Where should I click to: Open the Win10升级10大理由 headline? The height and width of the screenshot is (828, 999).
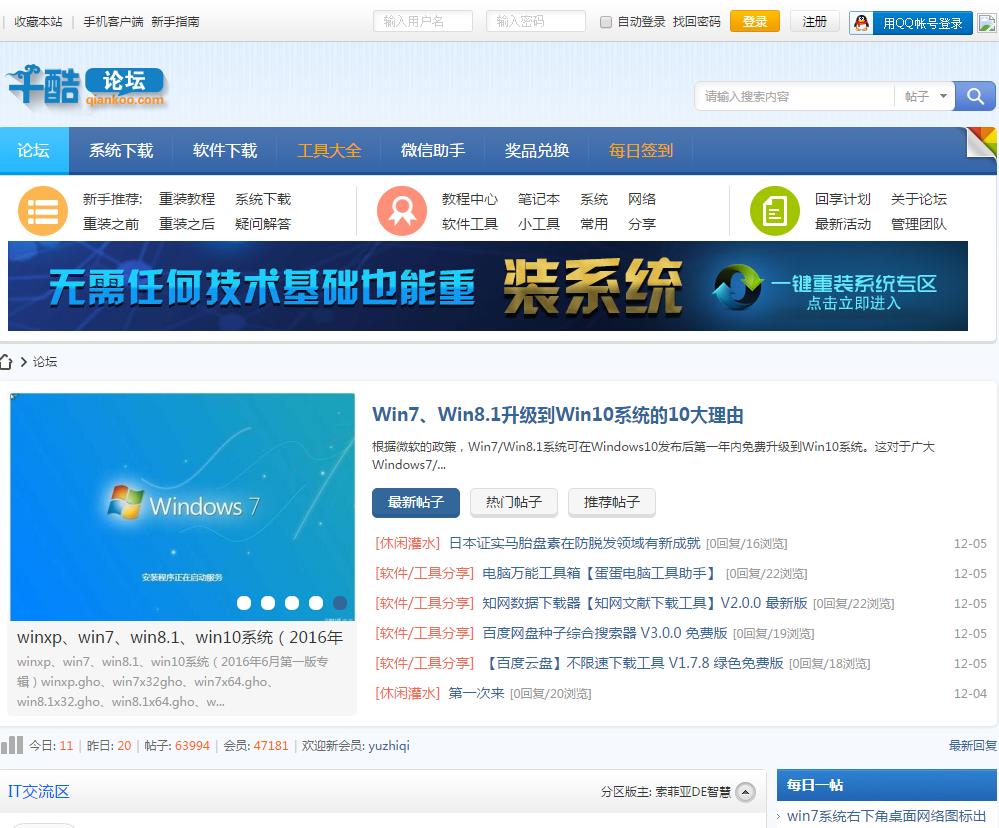557,415
